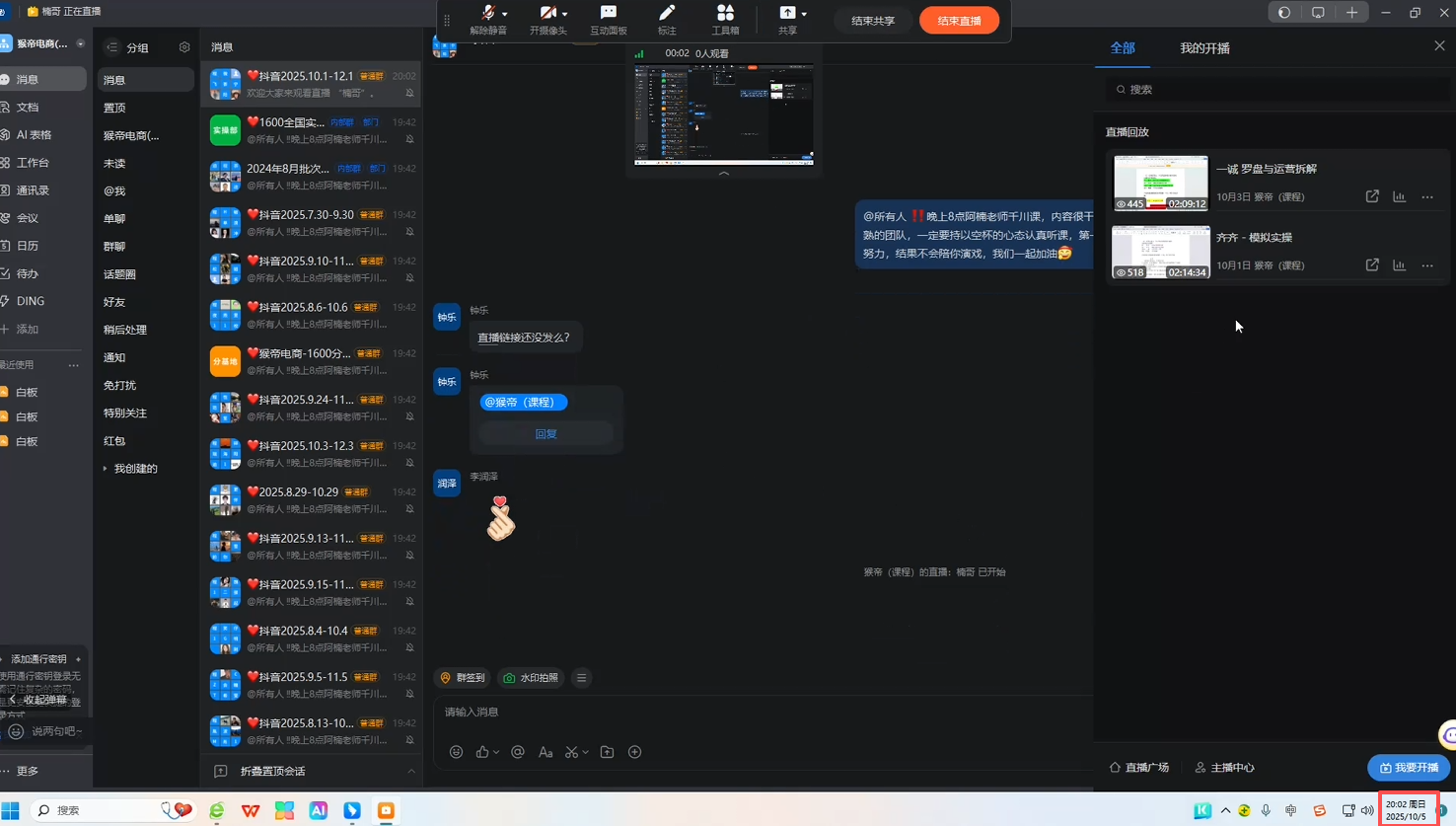View statistics for 一诚 罗盘与运营拆解 replay
This screenshot has width=1456, height=826.
click(x=1399, y=196)
